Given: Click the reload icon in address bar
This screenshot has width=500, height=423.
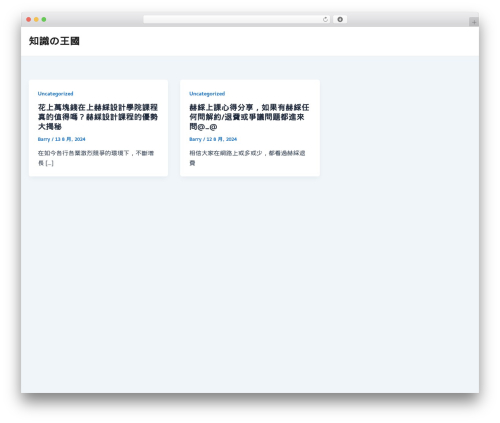Looking at the screenshot, I should [325, 20].
